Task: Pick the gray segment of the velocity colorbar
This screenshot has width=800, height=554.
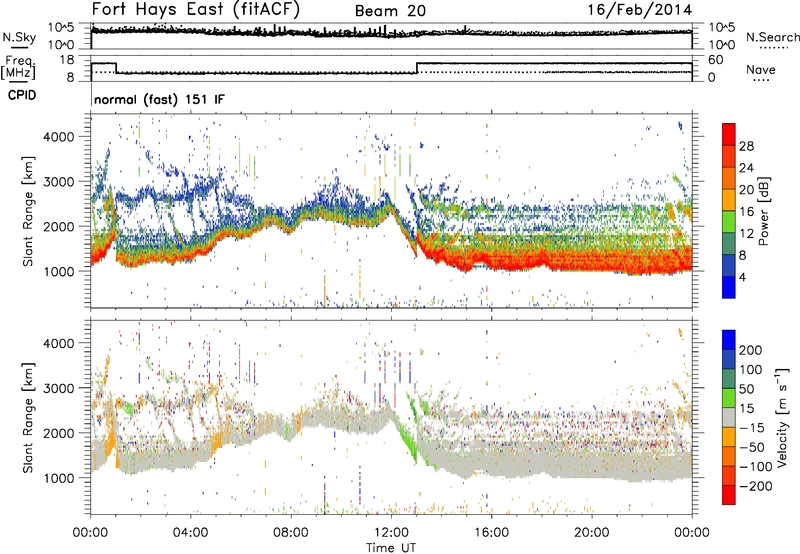Action: (729, 417)
